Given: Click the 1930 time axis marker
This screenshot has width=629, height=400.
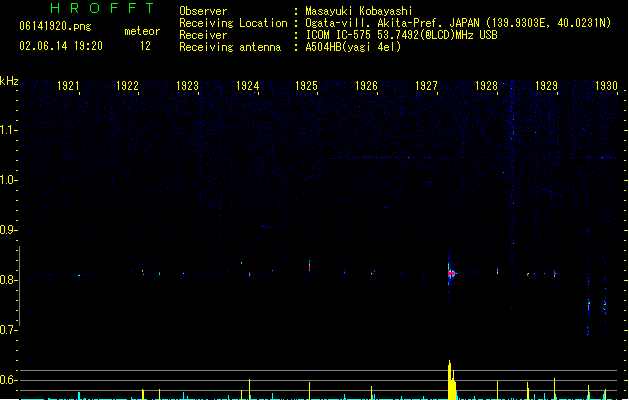Looking at the screenshot, I should [x=606, y=86].
